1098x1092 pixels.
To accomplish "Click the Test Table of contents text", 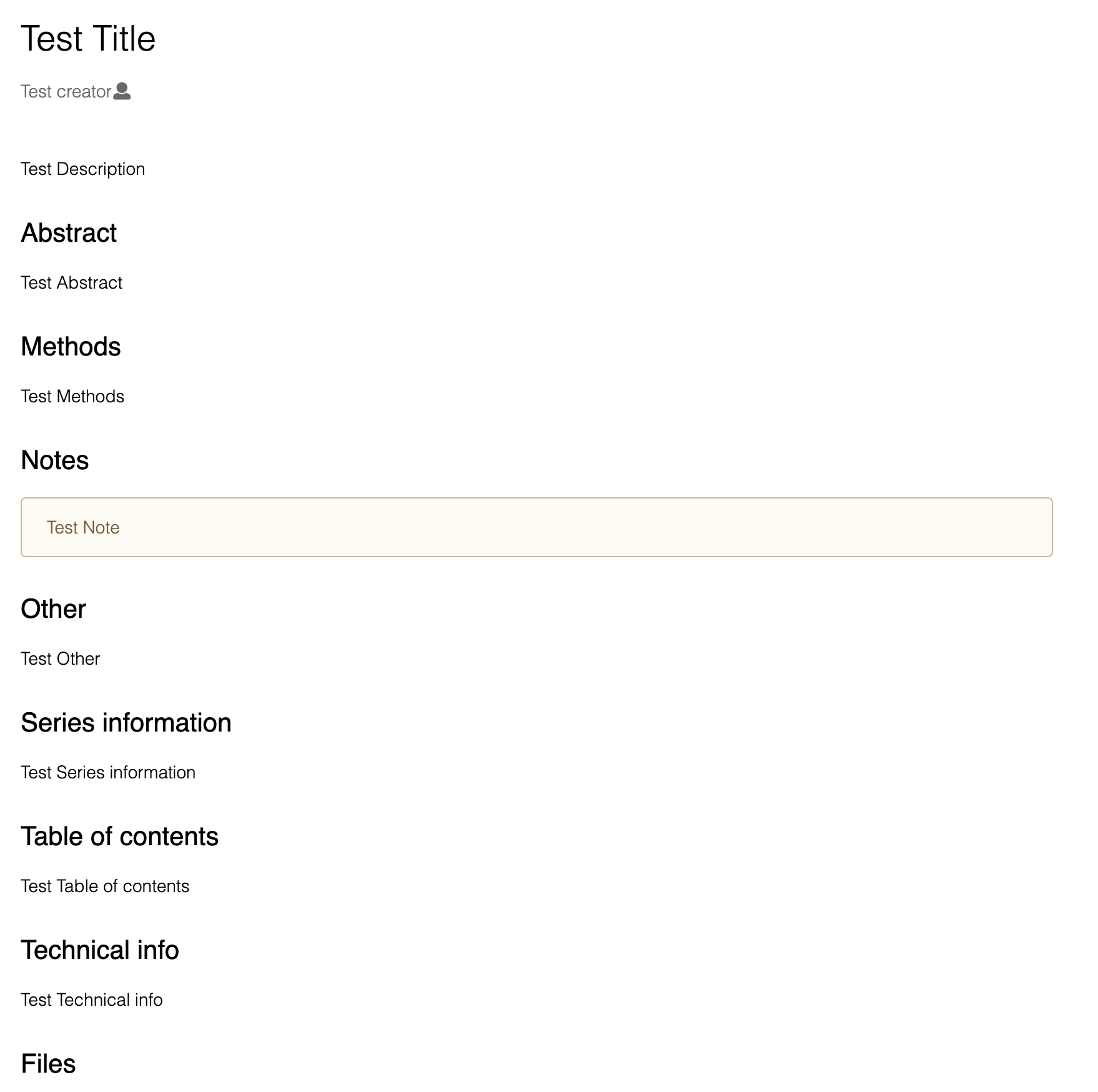I will pyautogui.click(x=105, y=886).
